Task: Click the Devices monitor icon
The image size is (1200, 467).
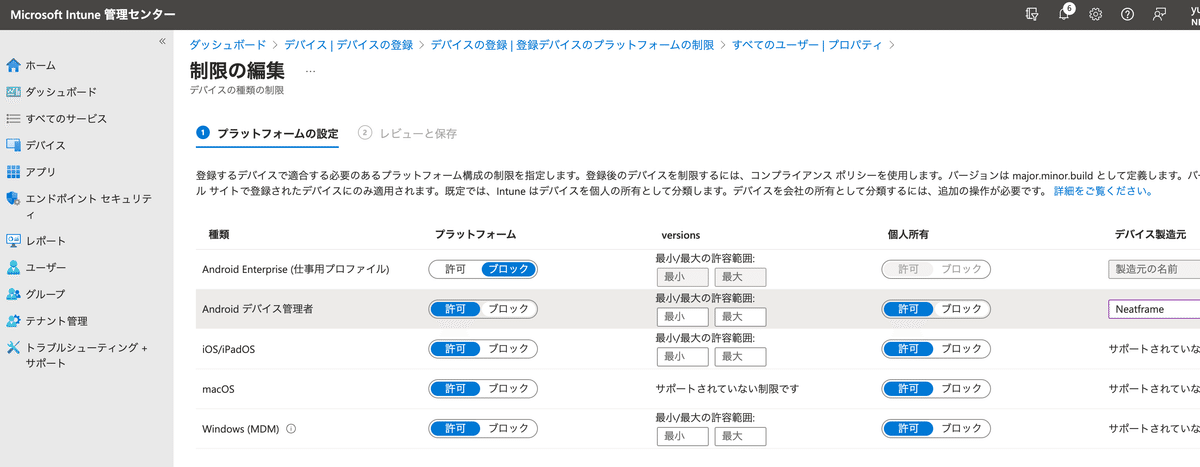Action: (x=13, y=145)
